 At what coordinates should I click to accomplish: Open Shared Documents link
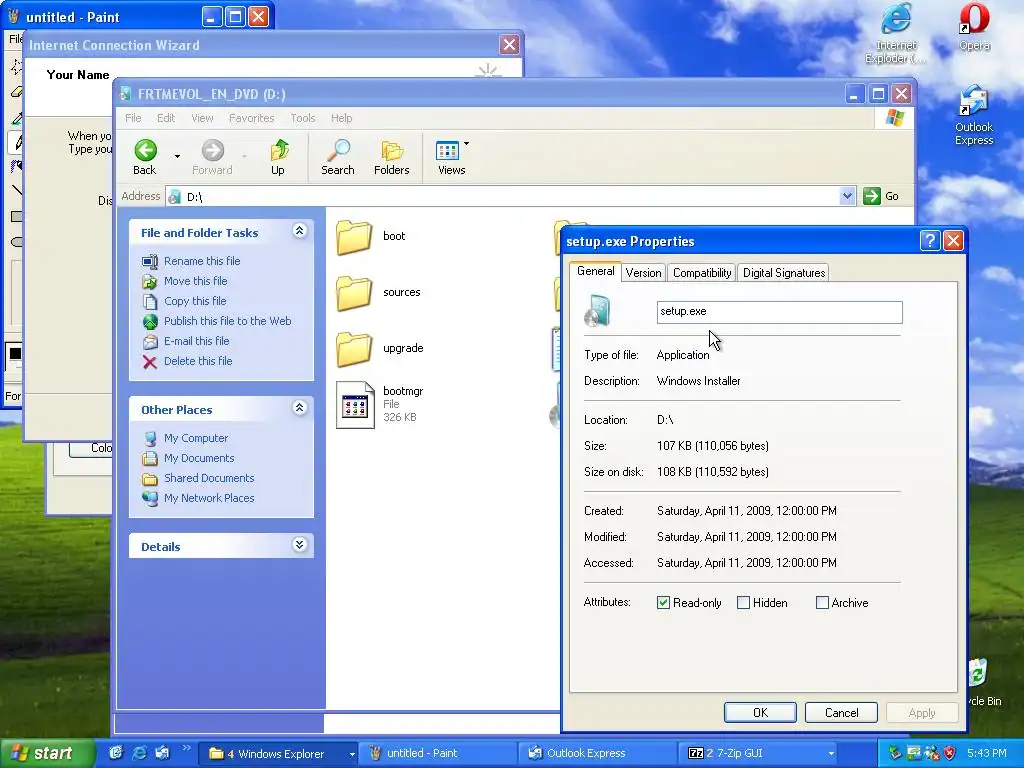click(209, 478)
